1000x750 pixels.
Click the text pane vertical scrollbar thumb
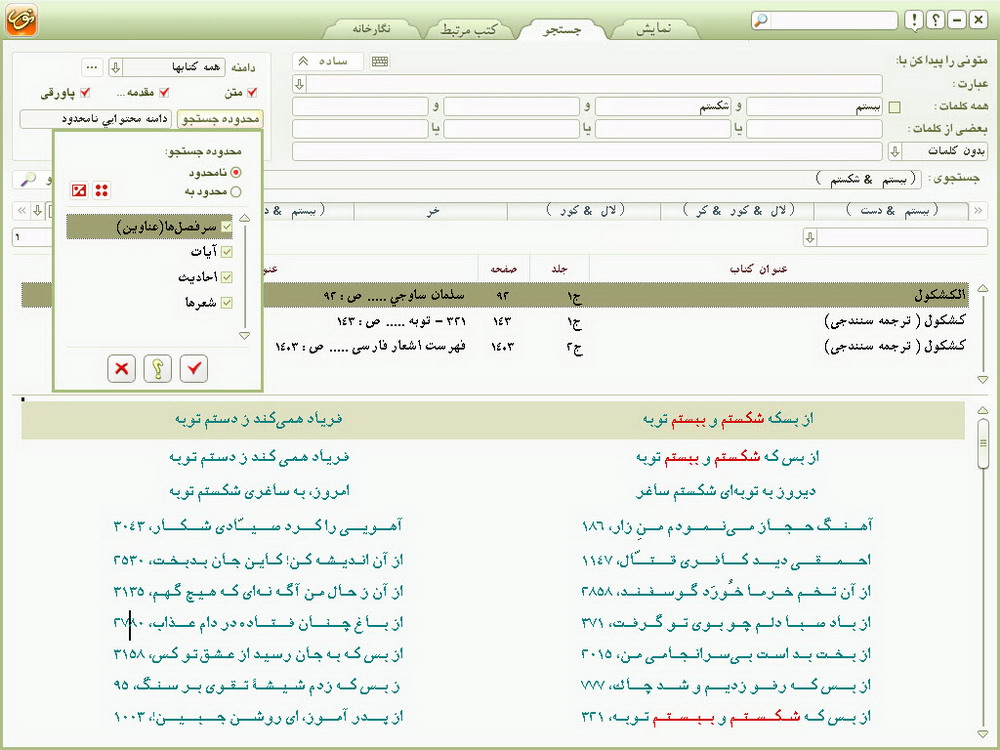click(983, 443)
